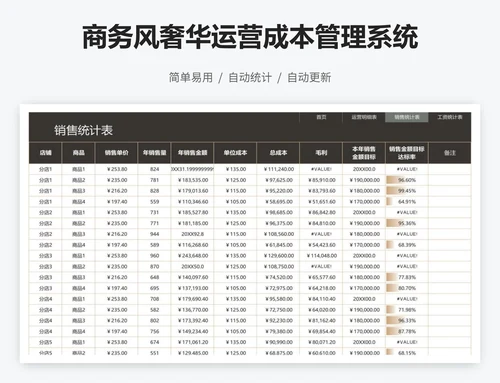The width and height of the screenshot is (500, 383).
Task: Select the 本年销售金额目标 column header
Action: pyautogui.click(x=364, y=153)
